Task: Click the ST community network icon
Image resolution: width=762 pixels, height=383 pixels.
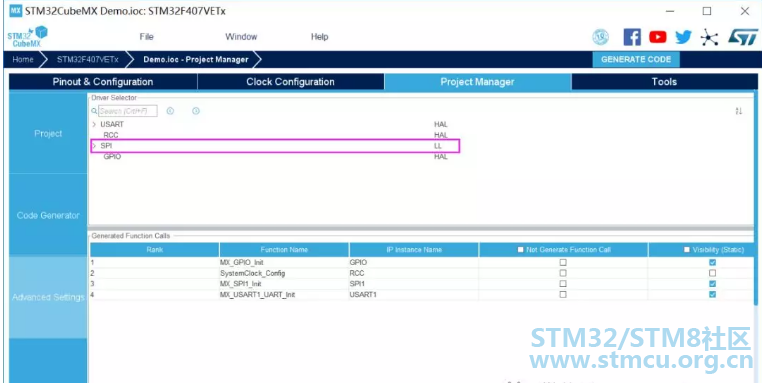Action: pyautogui.click(x=709, y=37)
